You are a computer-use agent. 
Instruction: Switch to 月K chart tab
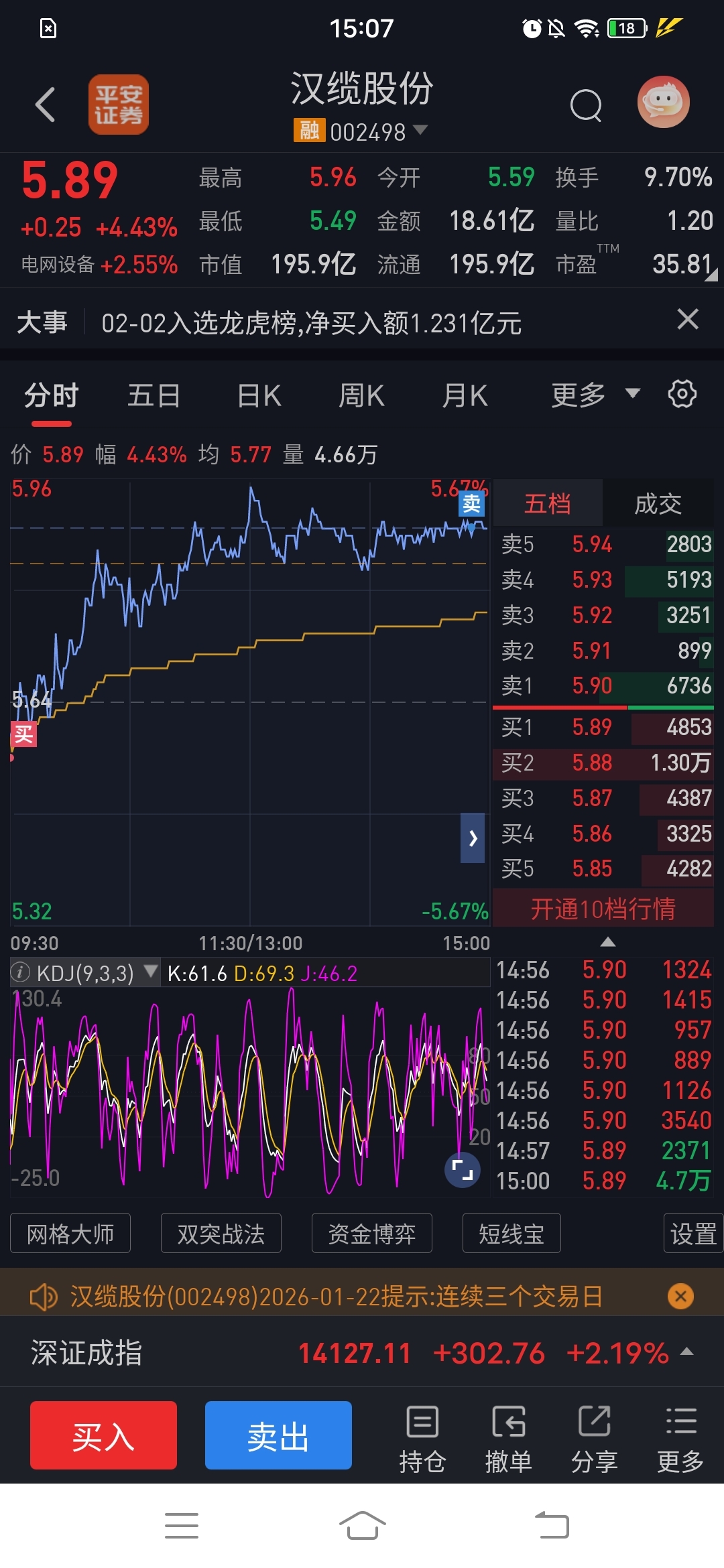pyautogui.click(x=465, y=395)
